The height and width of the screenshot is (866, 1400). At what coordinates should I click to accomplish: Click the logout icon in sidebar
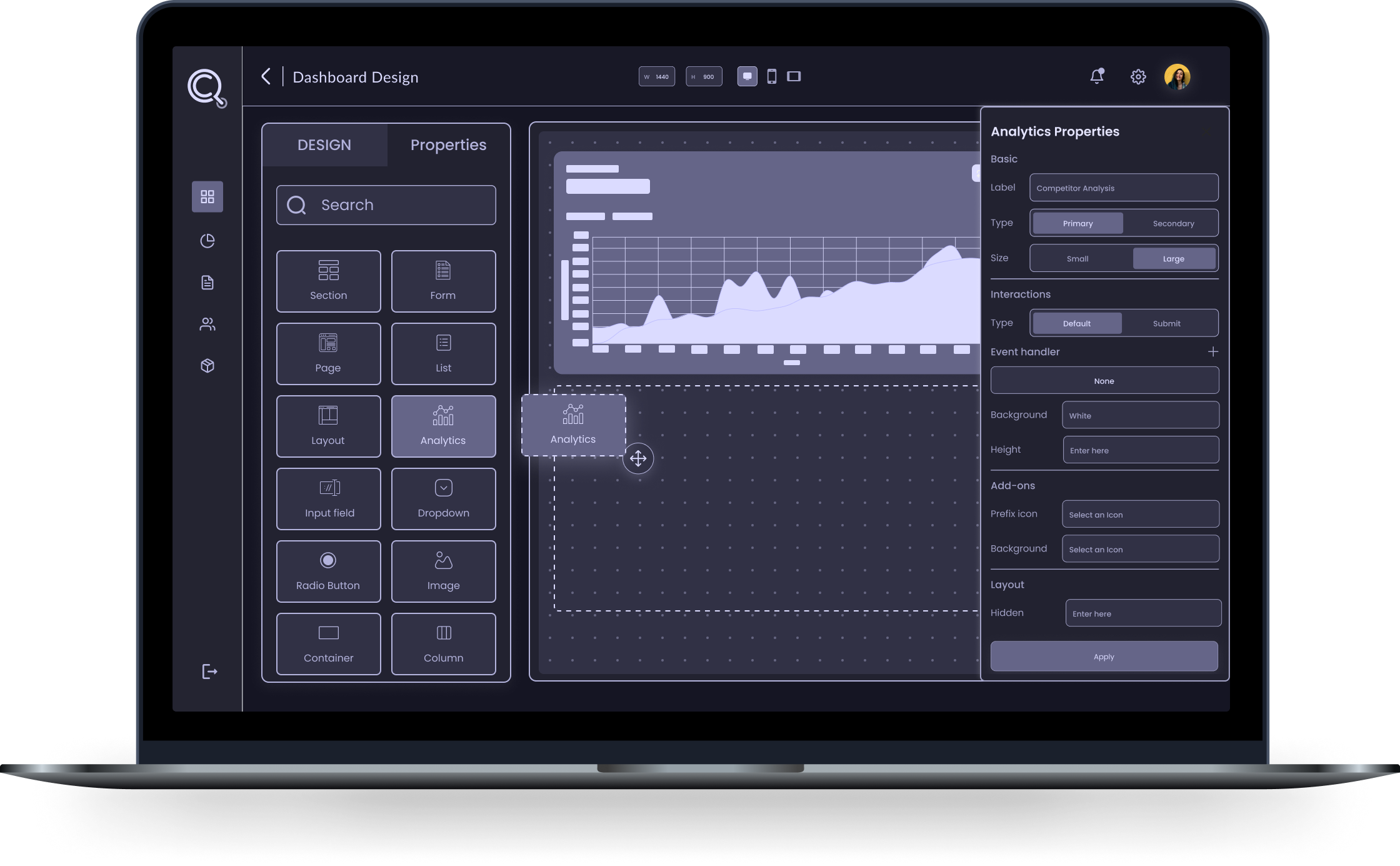click(209, 672)
